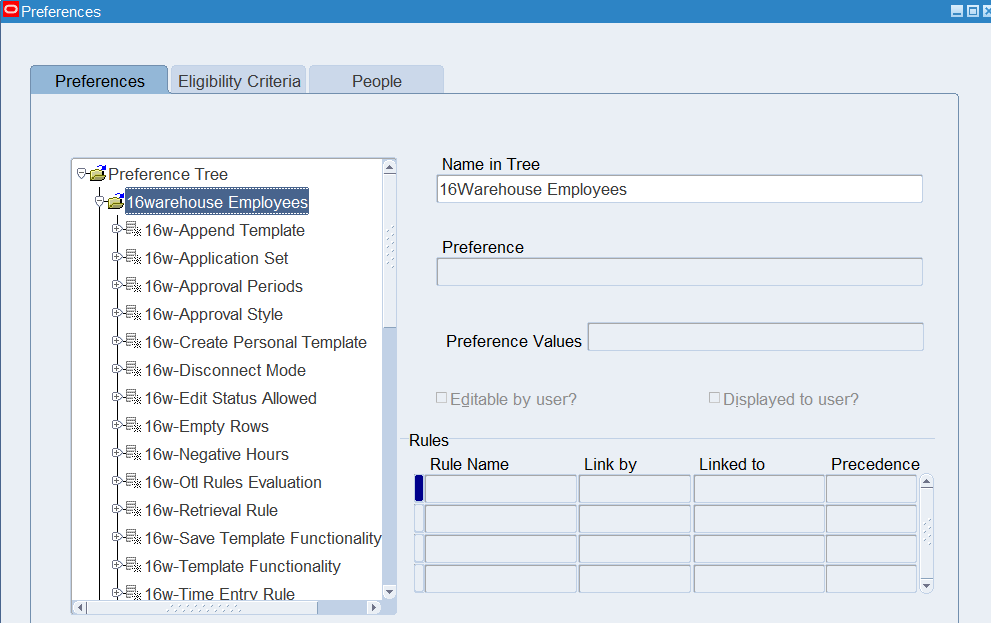Click the 16w-Append Template node icon

(x=133, y=230)
